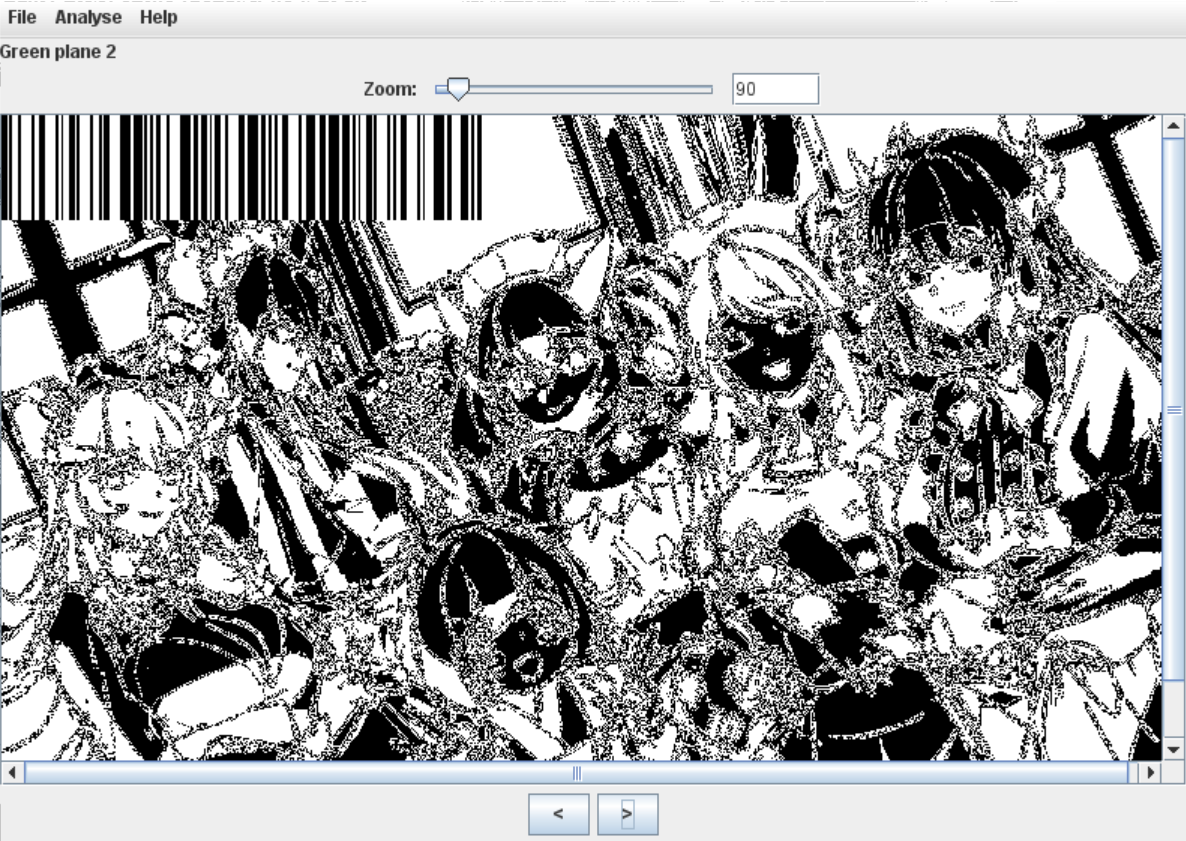1186x841 pixels.
Task: Open the Analyse menu
Action: (88, 17)
